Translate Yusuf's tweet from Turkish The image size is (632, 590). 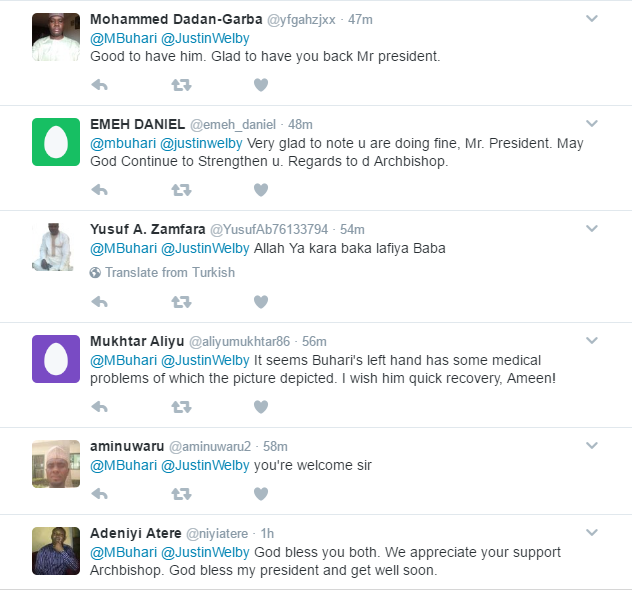coord(170,272)
